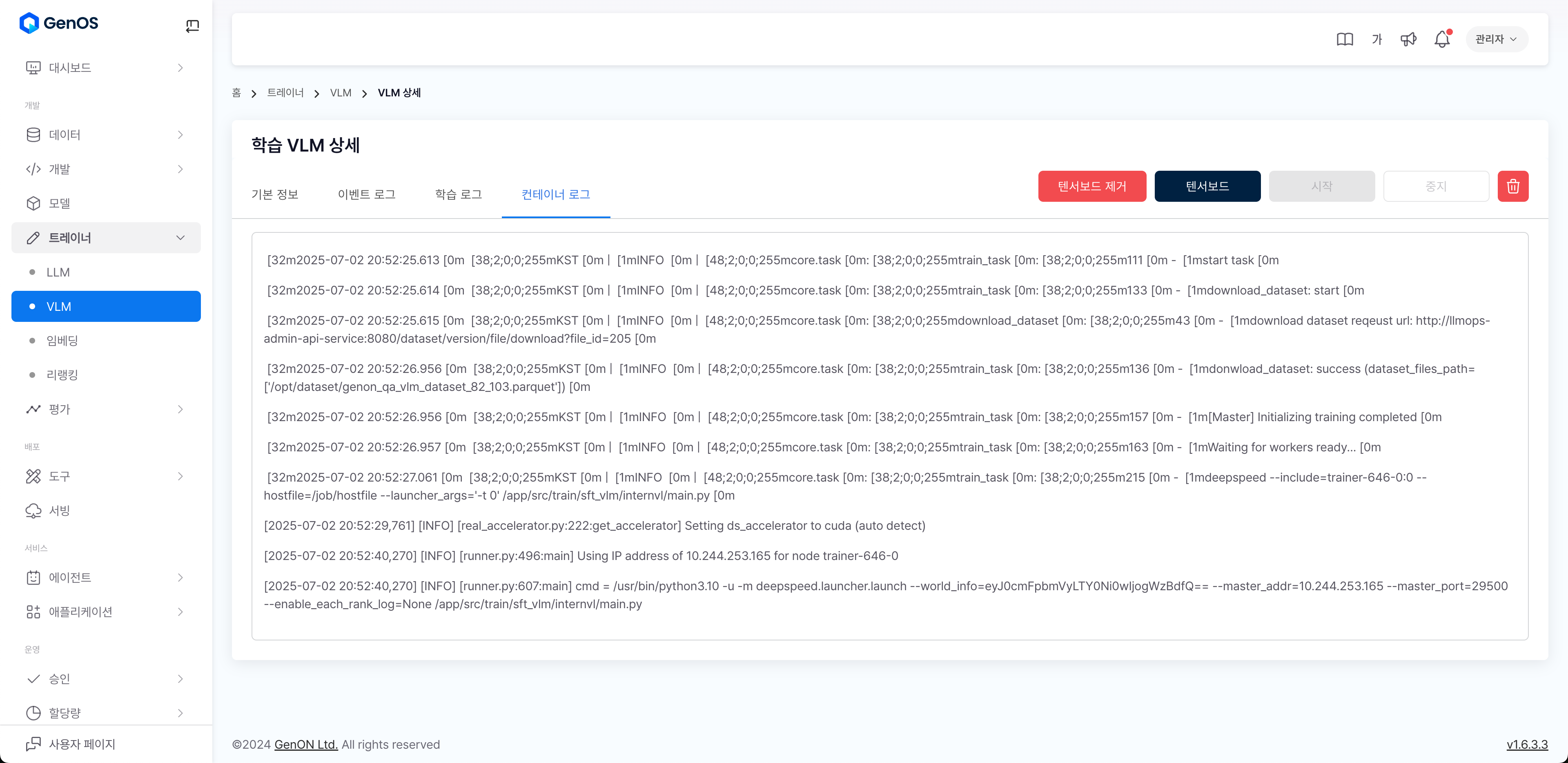Select LLM under the trainer menu
1568x763 pixels.
pyautogui.click(x=58, y=272)
